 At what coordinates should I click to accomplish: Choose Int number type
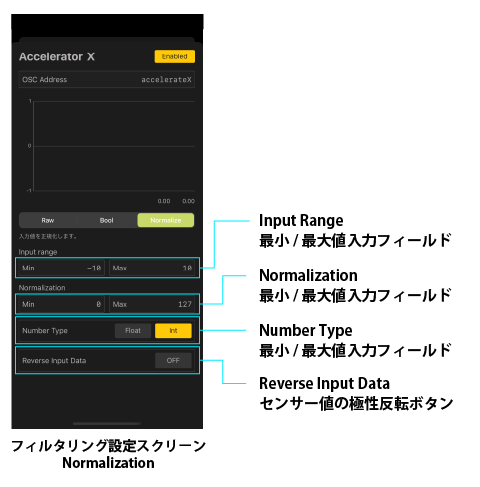[x=173, y=331]
